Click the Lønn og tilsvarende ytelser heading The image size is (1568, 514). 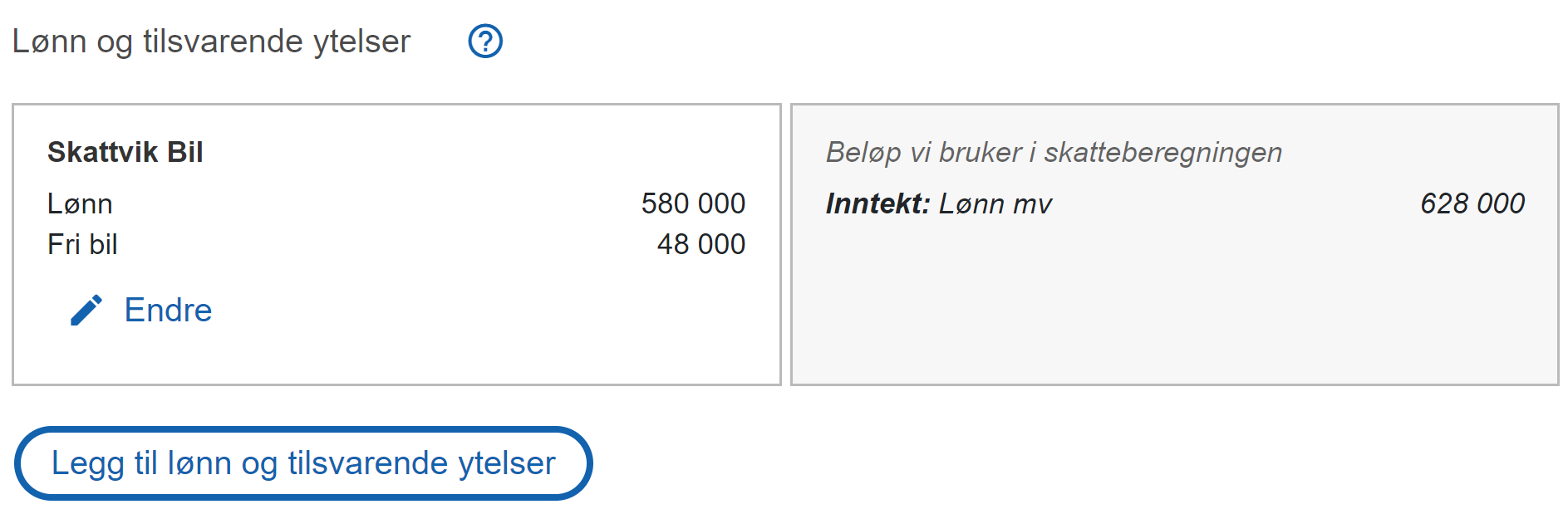[211, 41]
